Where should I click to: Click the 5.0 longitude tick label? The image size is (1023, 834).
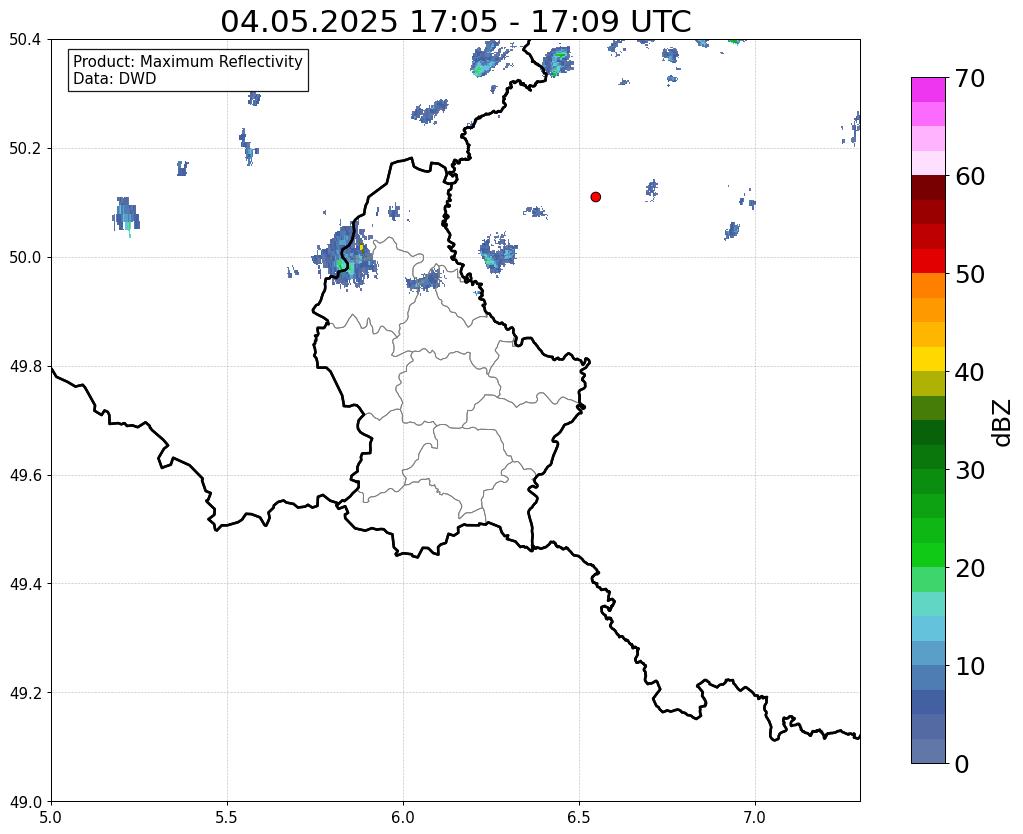pos(51,817)
